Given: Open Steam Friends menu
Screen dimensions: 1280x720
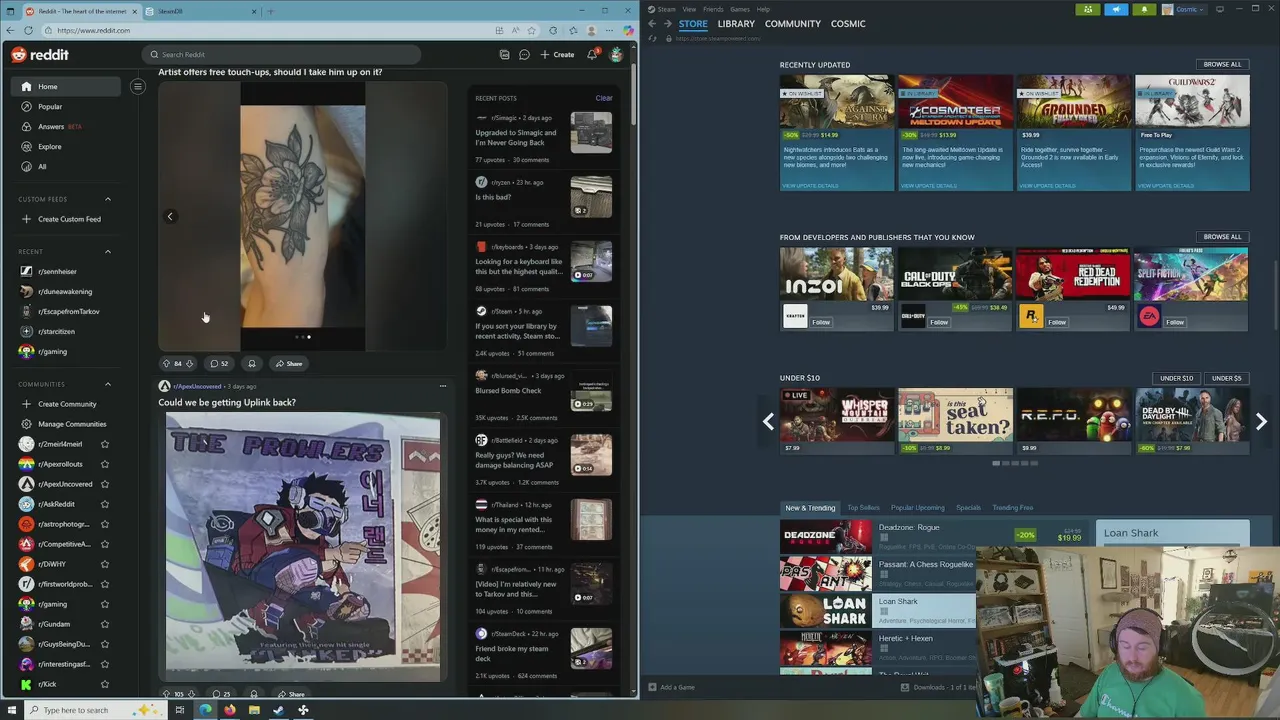Looking at the screenshot, I should coord(713,9).
